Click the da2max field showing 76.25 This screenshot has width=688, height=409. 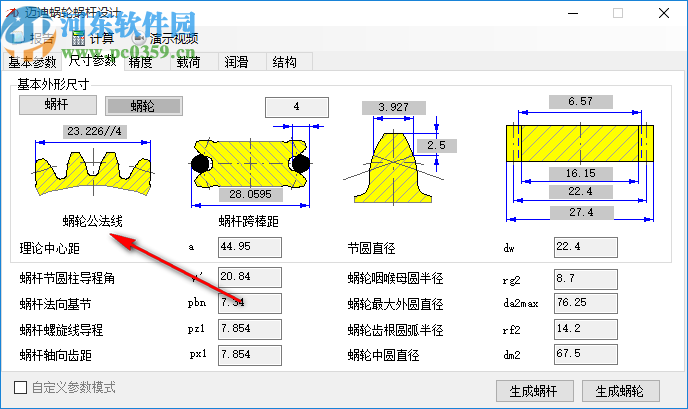coord(586,303)
